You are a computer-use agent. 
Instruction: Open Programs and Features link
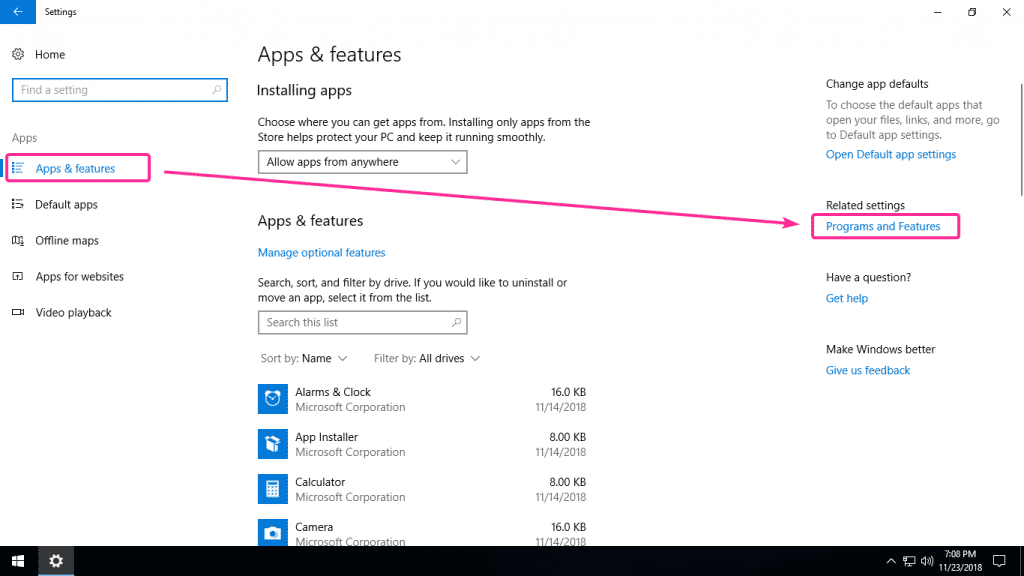pos(885,226)
